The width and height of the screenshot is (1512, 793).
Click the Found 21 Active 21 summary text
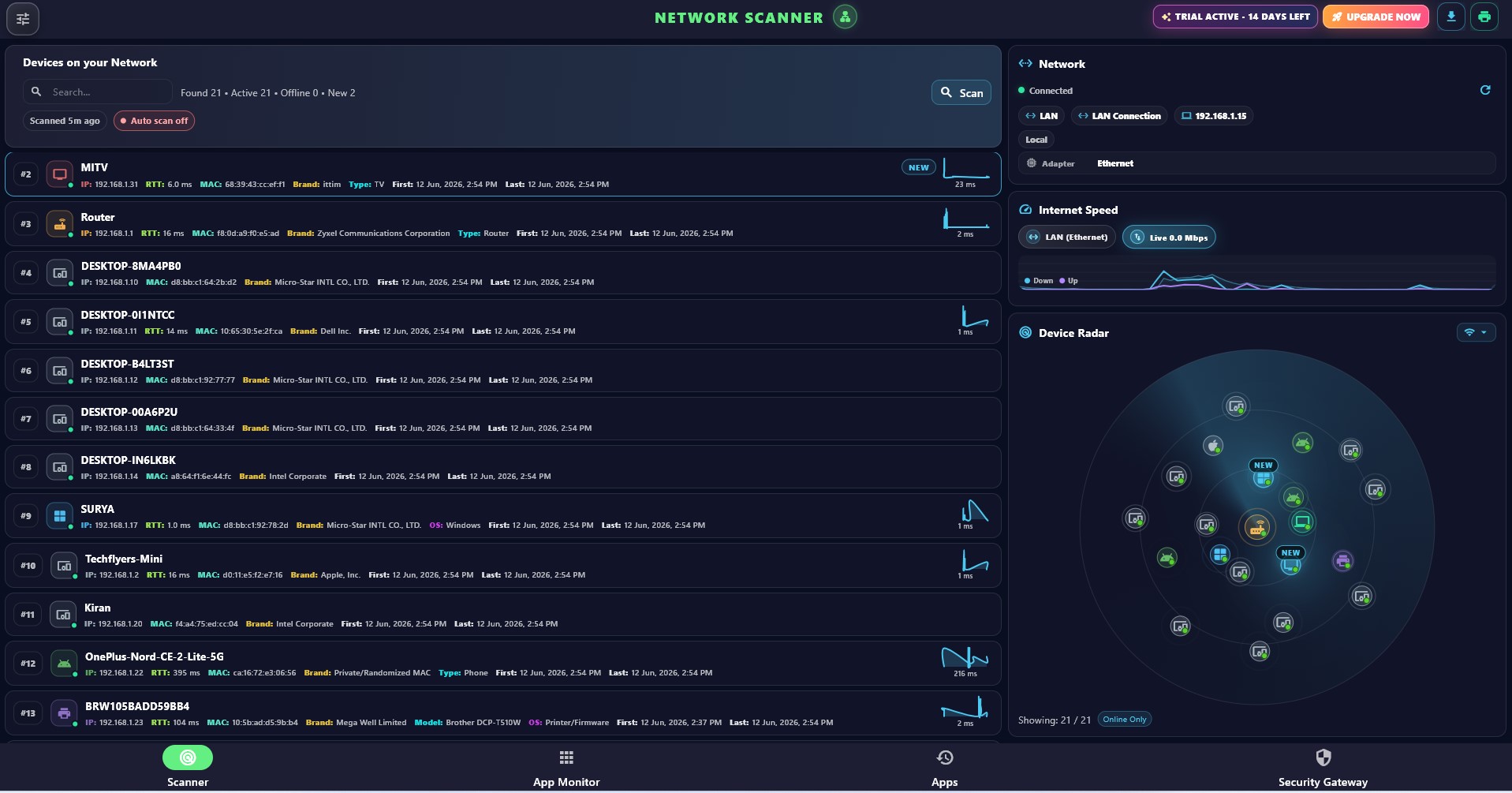[x=267, y=92]
